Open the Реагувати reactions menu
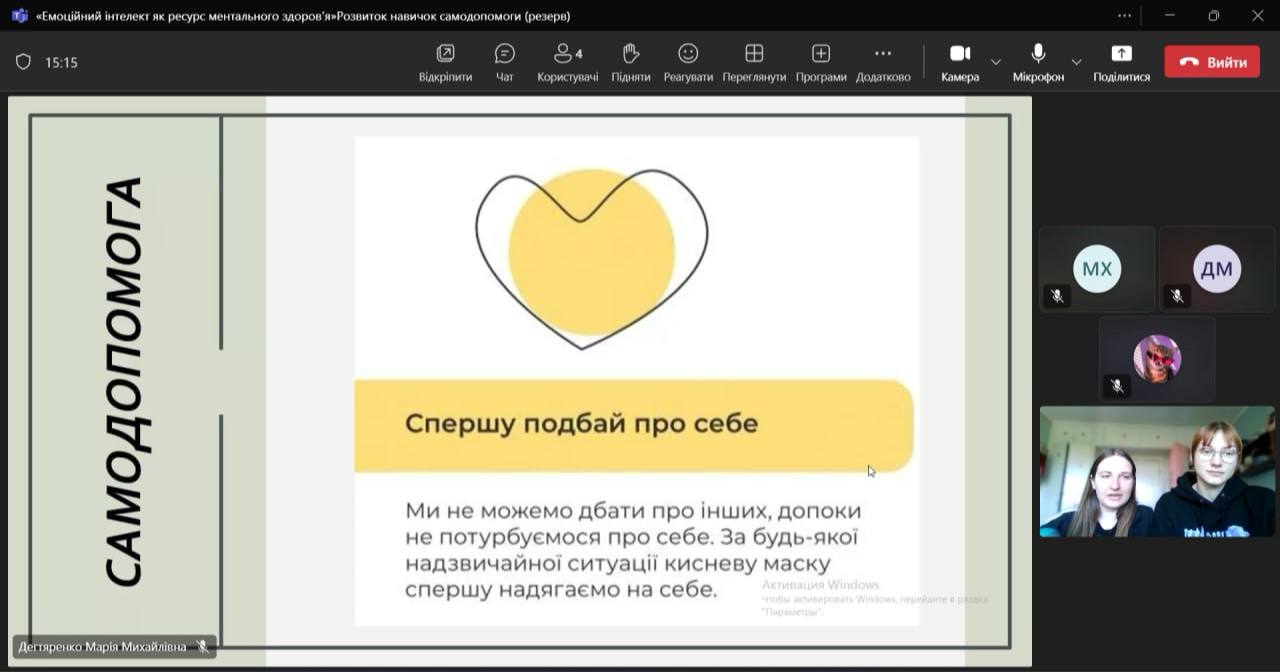1280x672 pixels. pyautogui.click(x=688, y=62)
